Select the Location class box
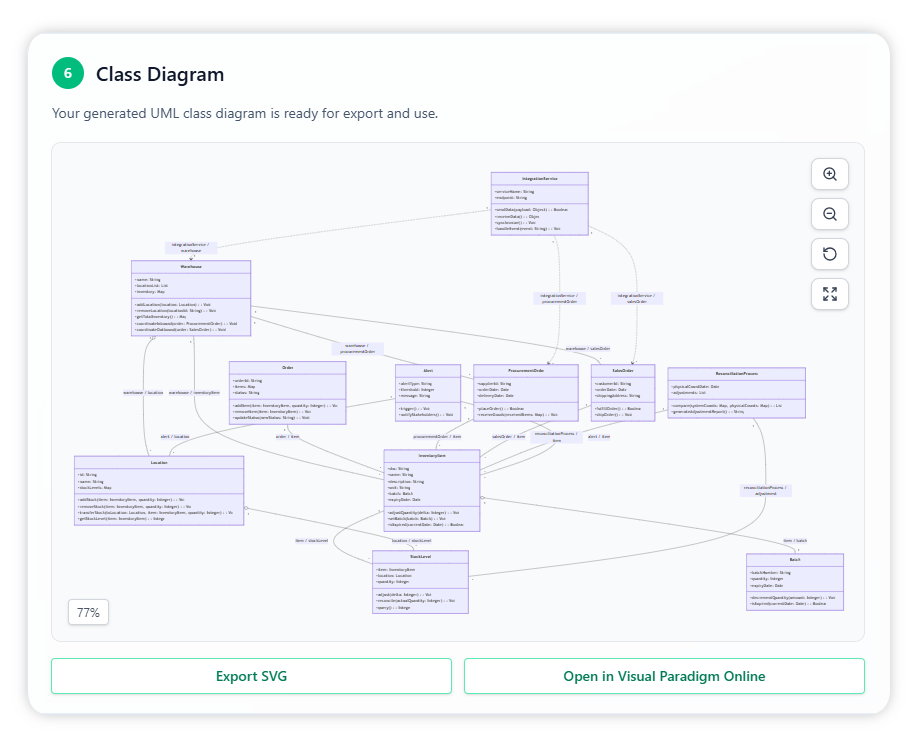Screen dimensions: 920x742 [159, 490]
